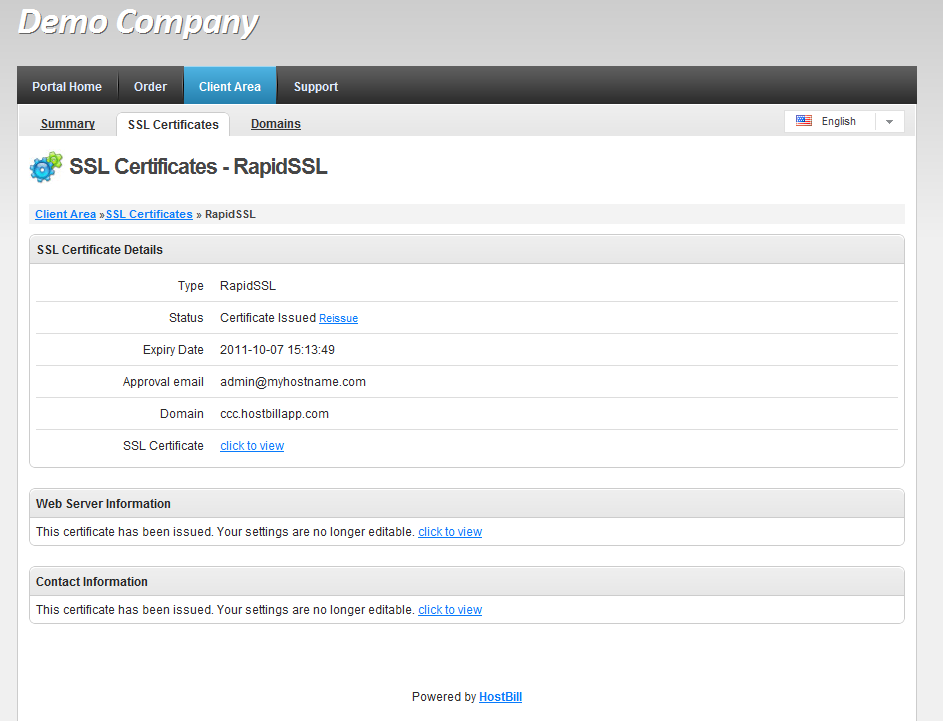Click the expiry date value 2011-10-07 15:13:49
943x721 pixels.
[277, 350]
